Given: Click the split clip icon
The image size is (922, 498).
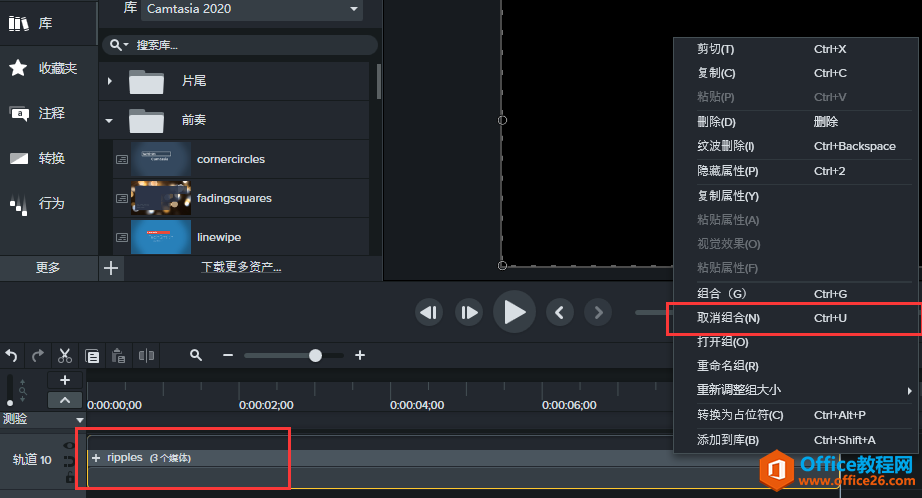Looking at the screenshot, I should point(147,355).
